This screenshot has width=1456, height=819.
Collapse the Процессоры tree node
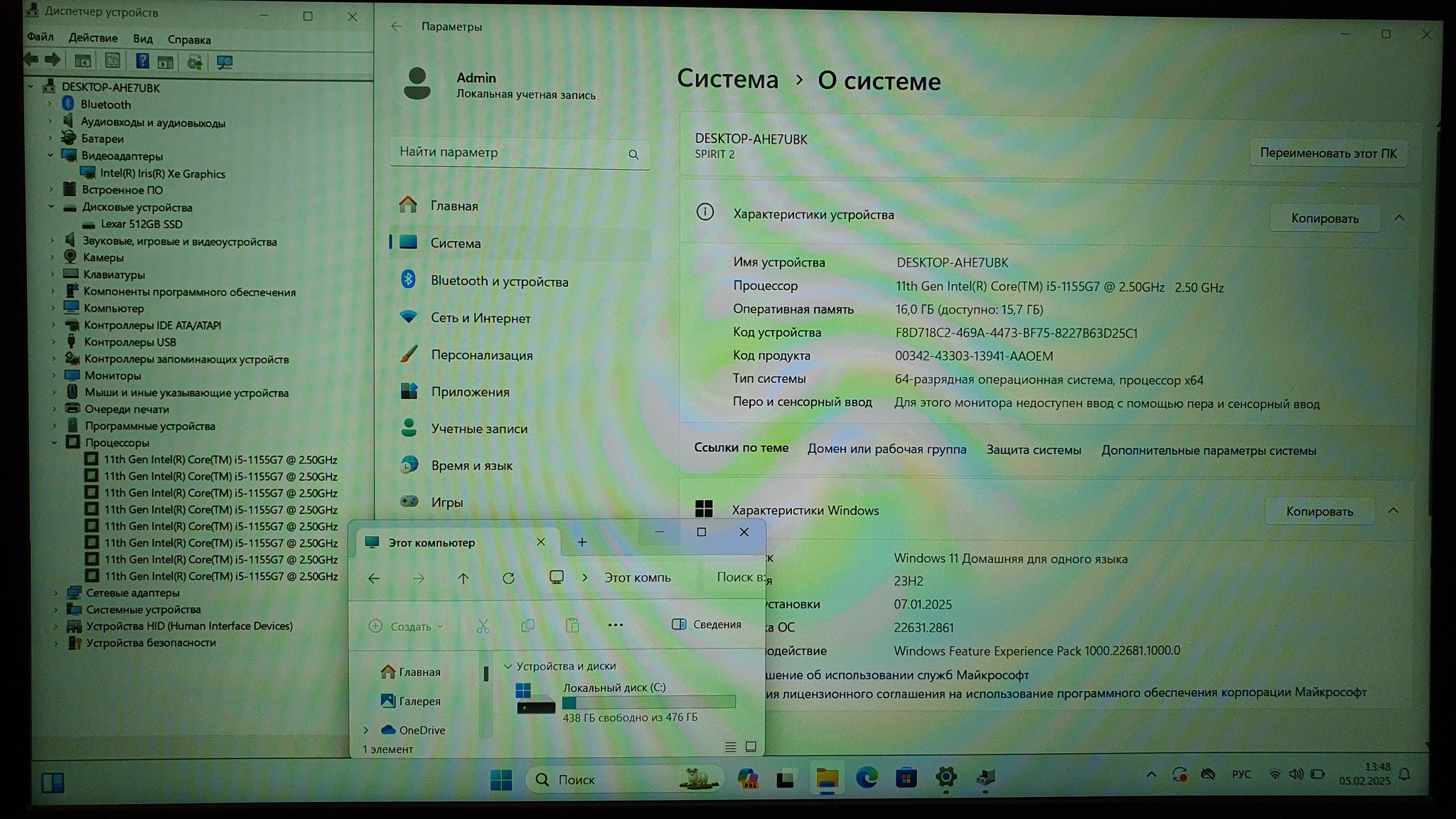pos(55,442)
